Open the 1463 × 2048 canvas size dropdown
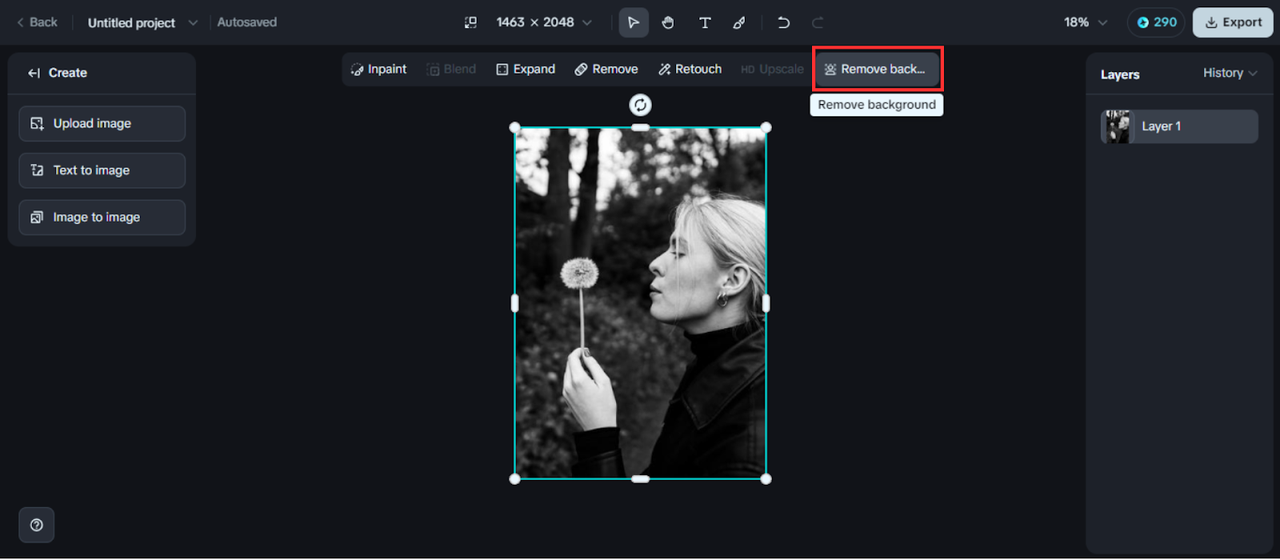 [544, 22]
